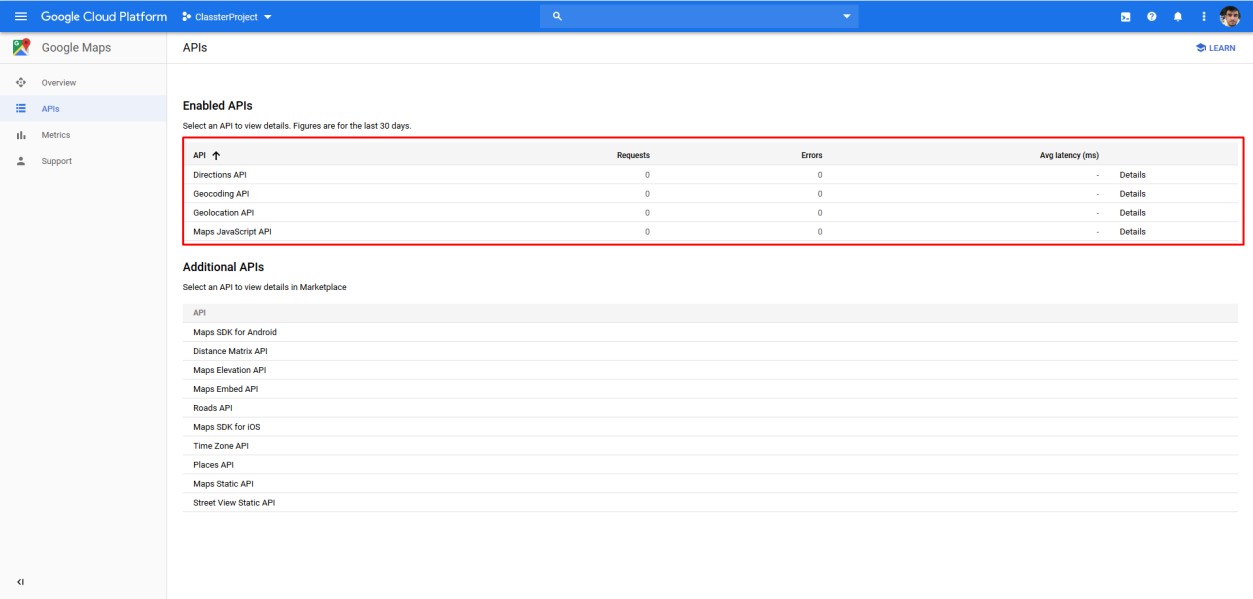1253x599 pixels.
Task: Collapse the sidebar with bottom arrow icon
Action: (x=21, y=582)
